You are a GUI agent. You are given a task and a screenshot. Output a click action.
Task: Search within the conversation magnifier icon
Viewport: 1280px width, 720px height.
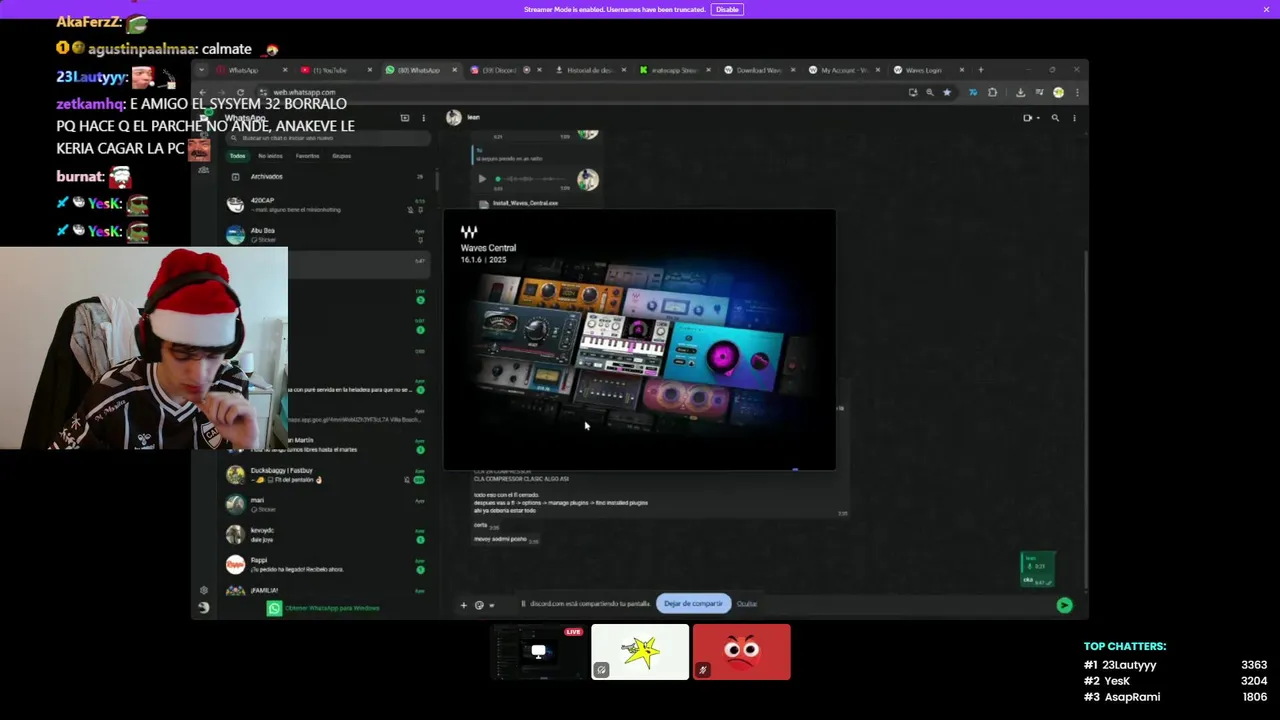tap(1055, 118)
